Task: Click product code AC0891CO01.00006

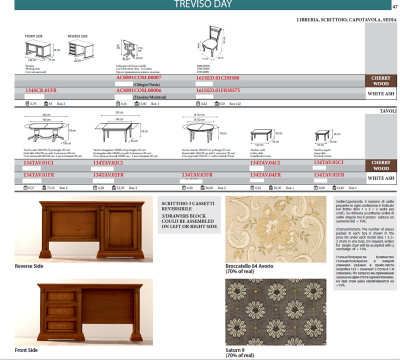Action: click(x=139, y=90)
